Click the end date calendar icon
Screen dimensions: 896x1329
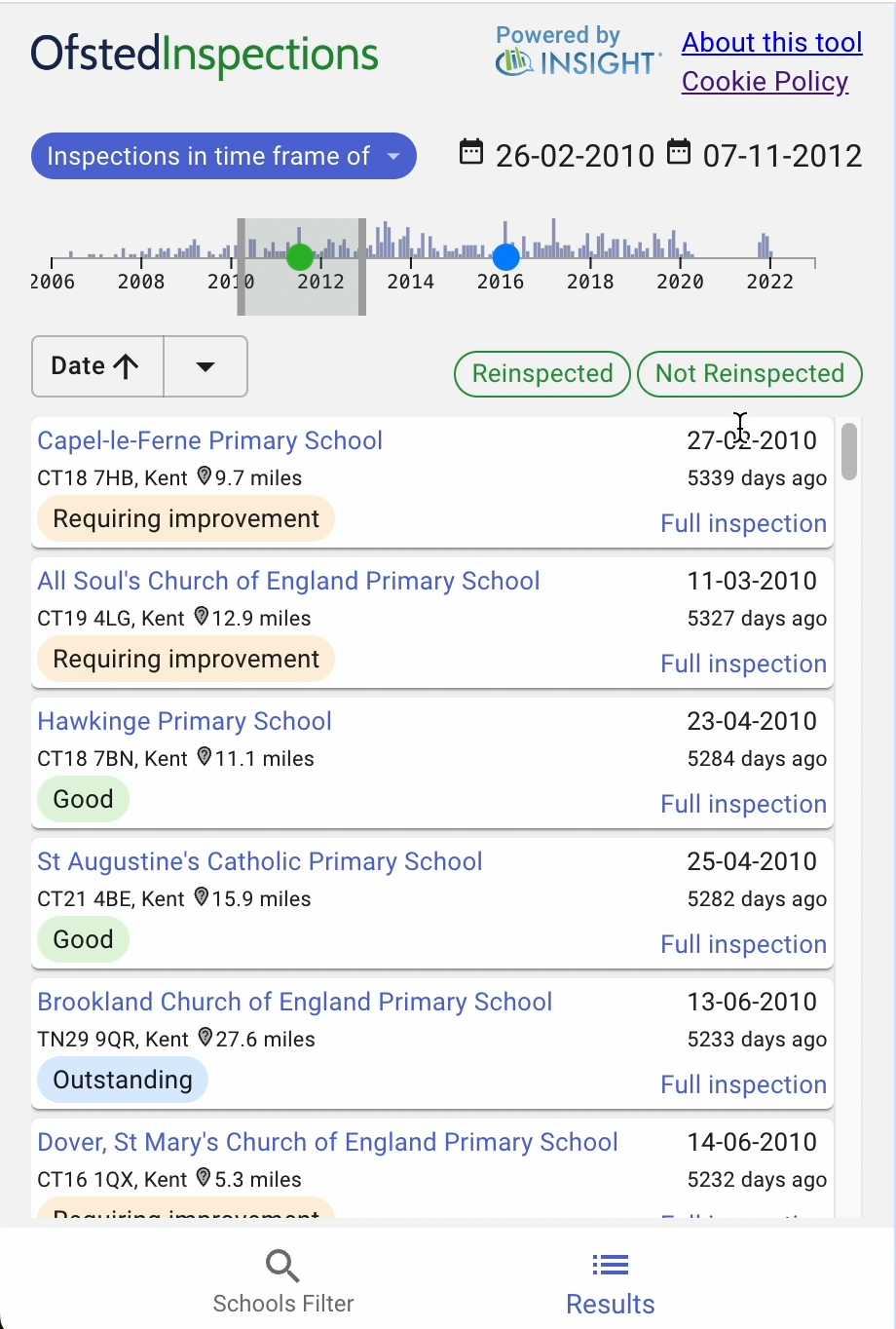pos(679,153)
